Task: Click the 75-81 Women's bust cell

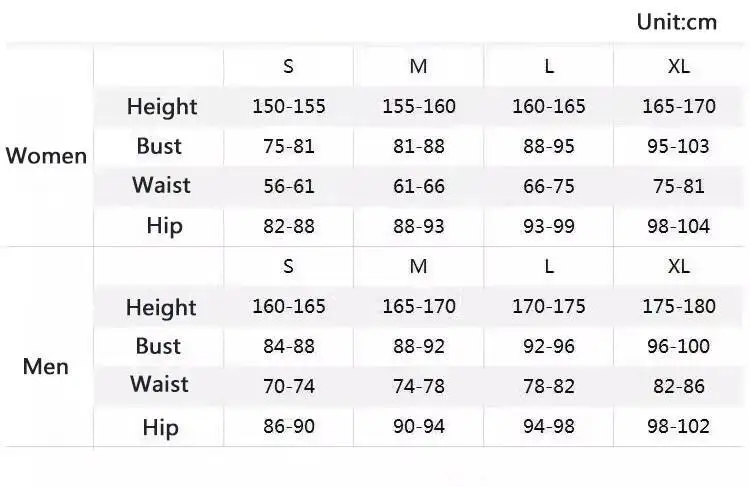Action: point(288,146)
